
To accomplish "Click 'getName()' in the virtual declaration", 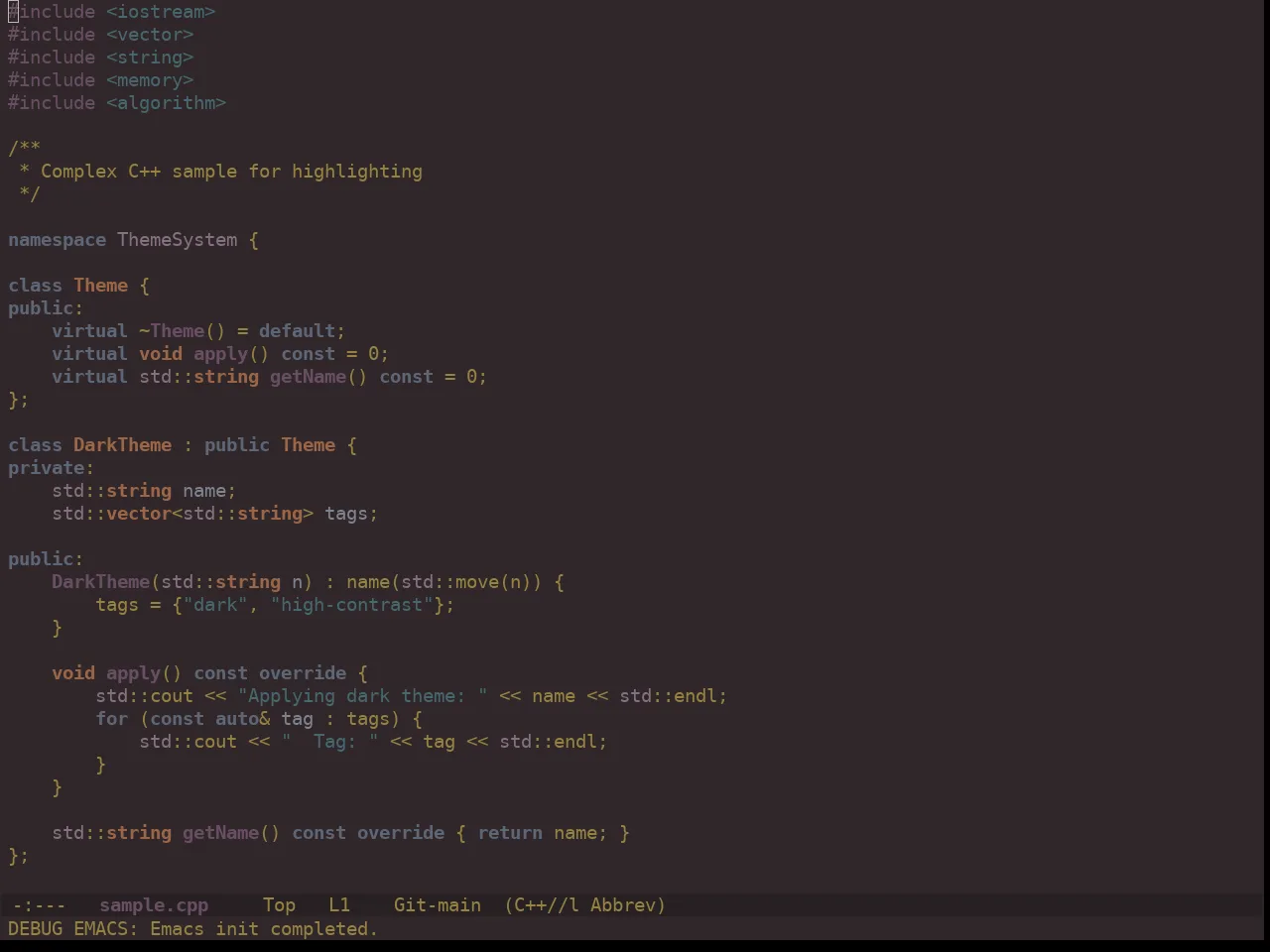I will pos(318,377).
